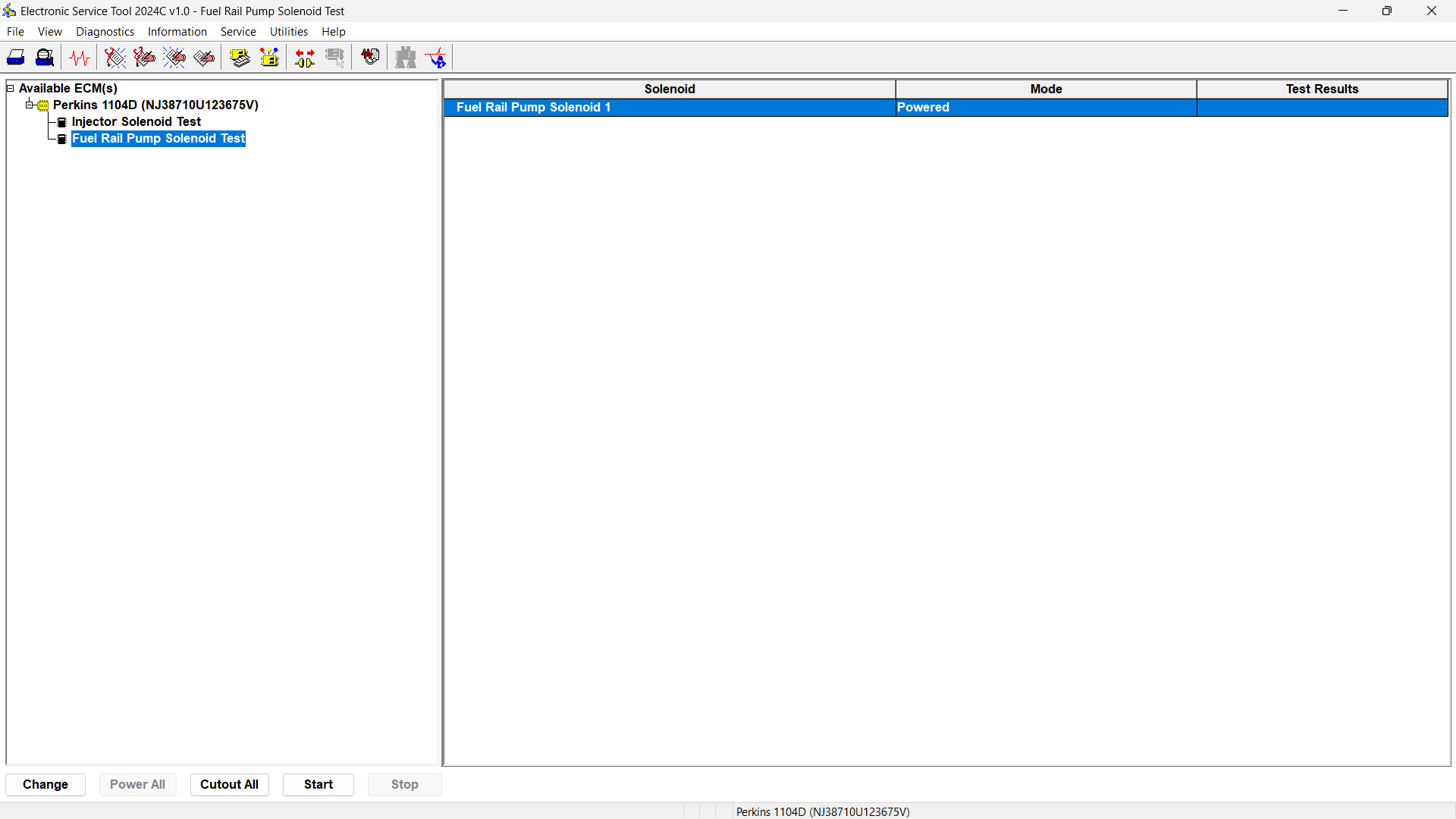Screen dimensions: 1456x819
Task: Open the Information menu
Action: tap(177, 32)
